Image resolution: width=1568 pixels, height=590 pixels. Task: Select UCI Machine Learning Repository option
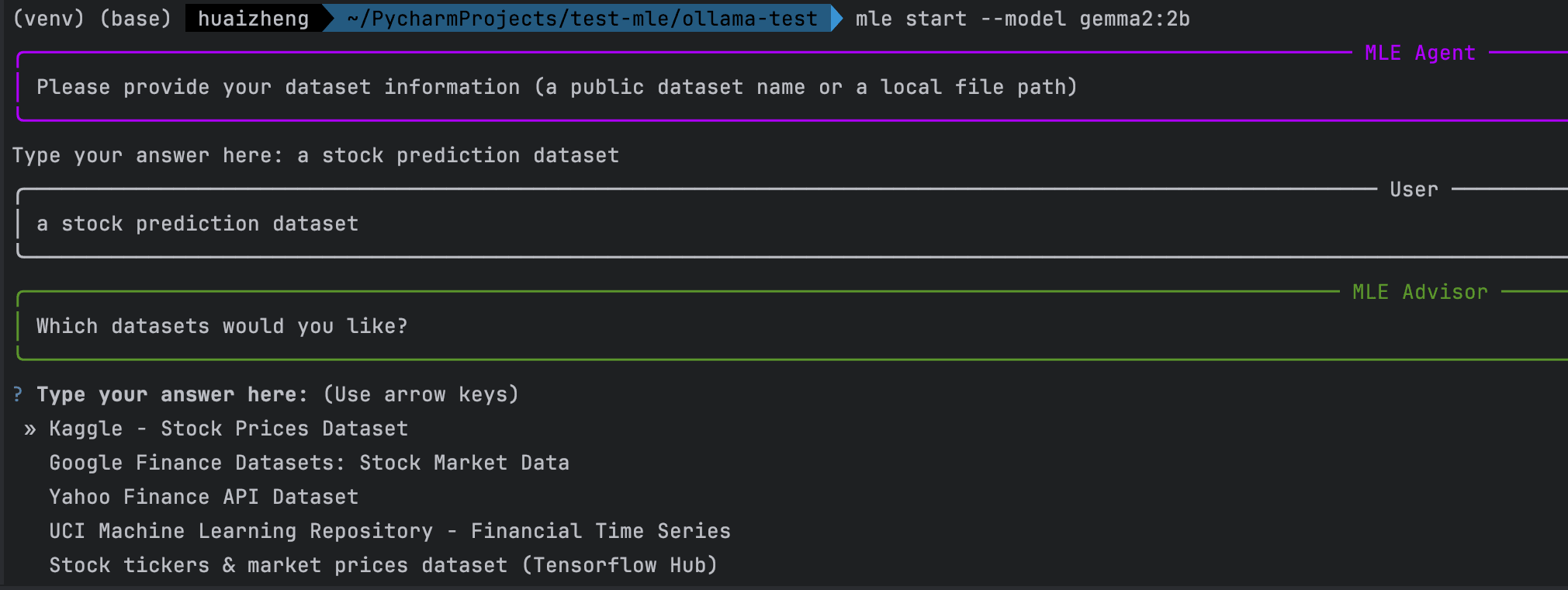pos(389,531)
